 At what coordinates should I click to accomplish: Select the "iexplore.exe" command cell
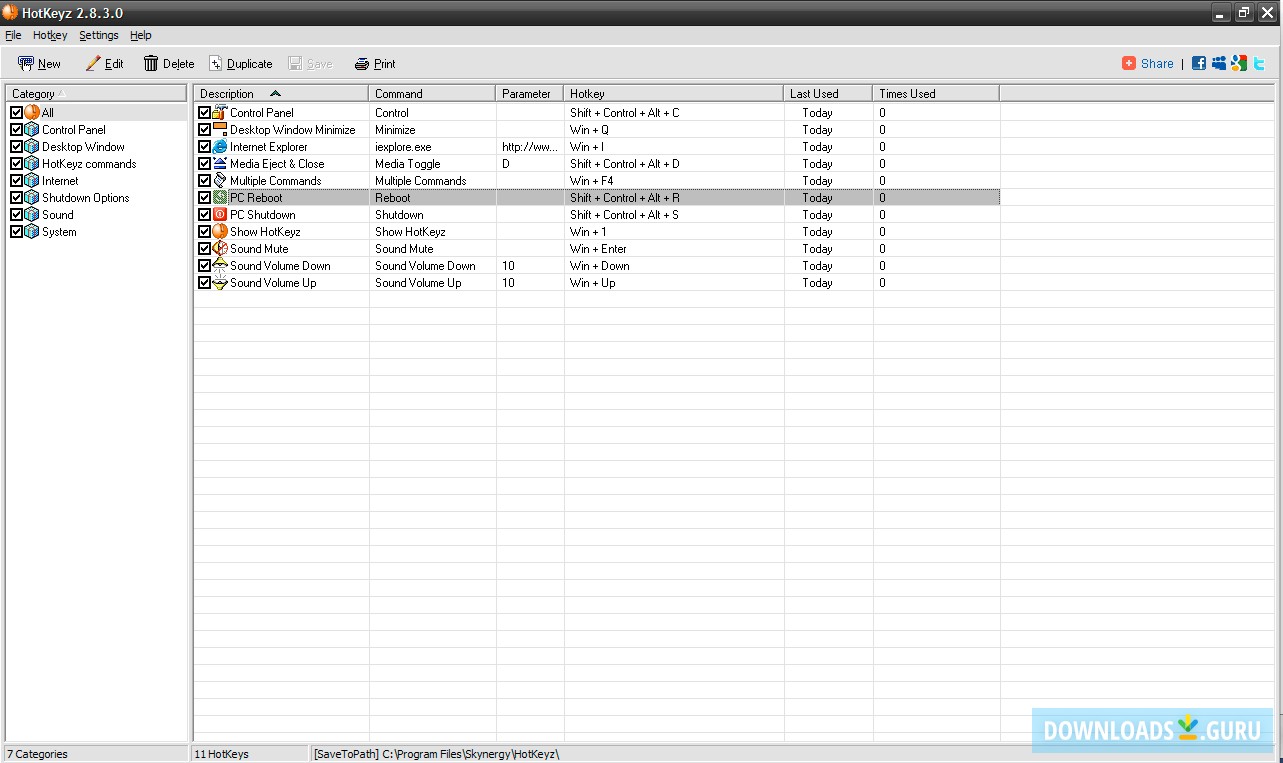(x=404, y=147)
